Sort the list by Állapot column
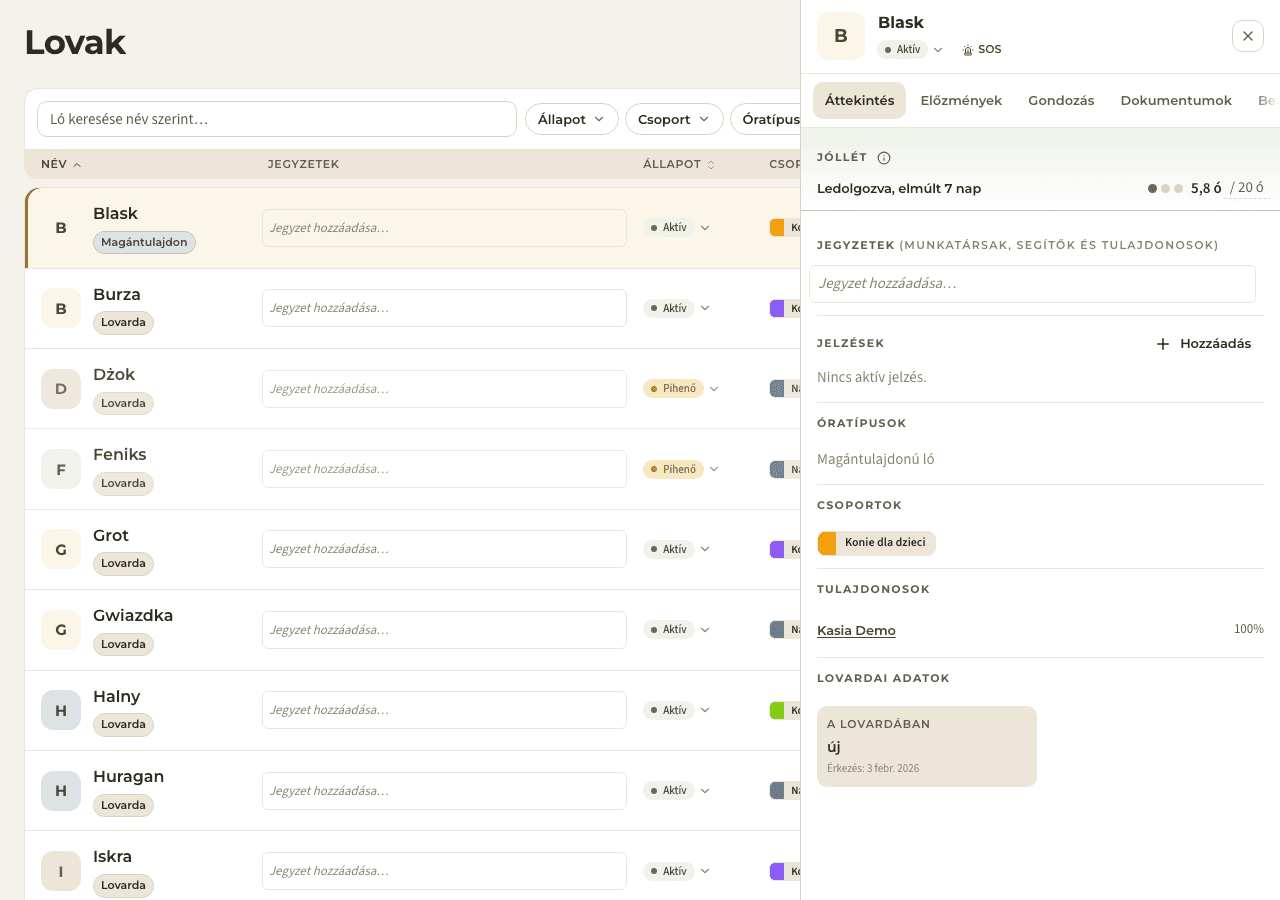The height and width of the screenshot is (900, 1280). click(x=679, y=164)
